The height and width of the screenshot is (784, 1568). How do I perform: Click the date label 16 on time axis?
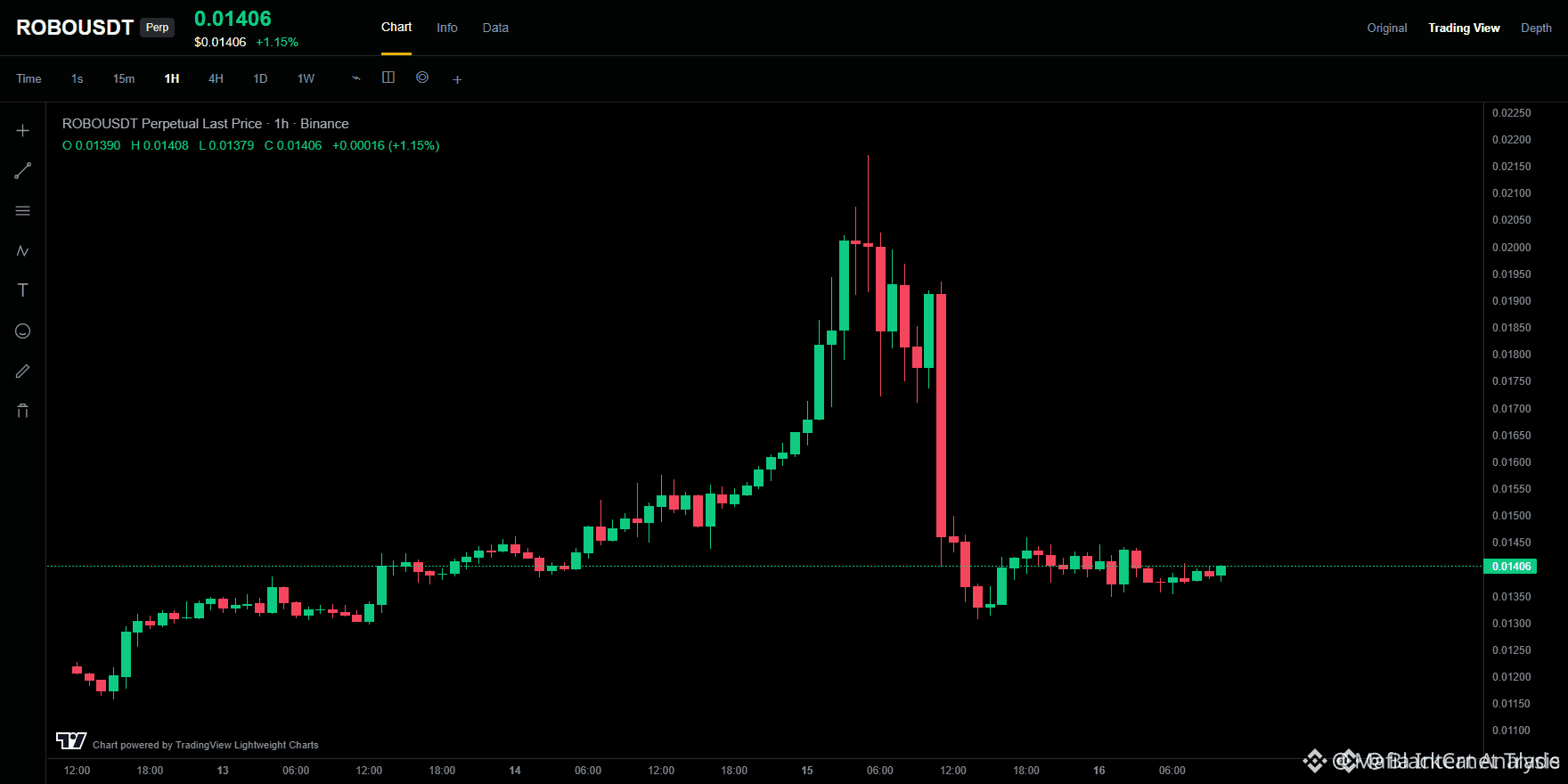click(x=1099, y=771)
